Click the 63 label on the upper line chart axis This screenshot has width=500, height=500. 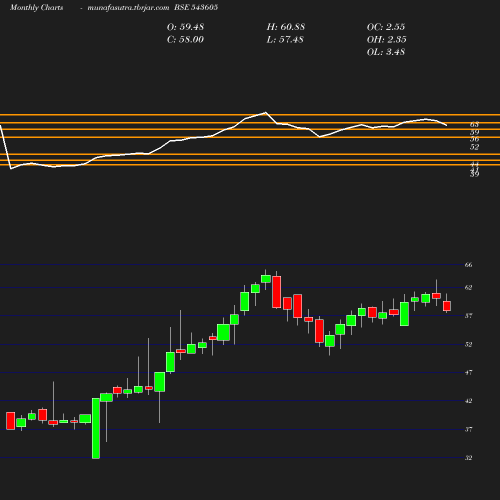tap(474, 124)
